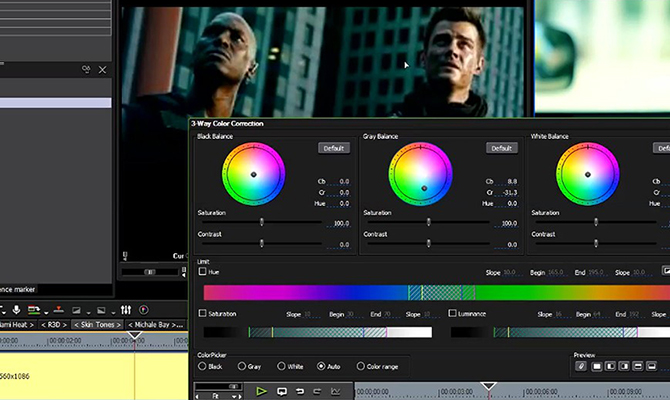The height and width of the screenshot is (400, 670).
Task: Click the green Play button in the effect preview
Action: tap(262, 391)
